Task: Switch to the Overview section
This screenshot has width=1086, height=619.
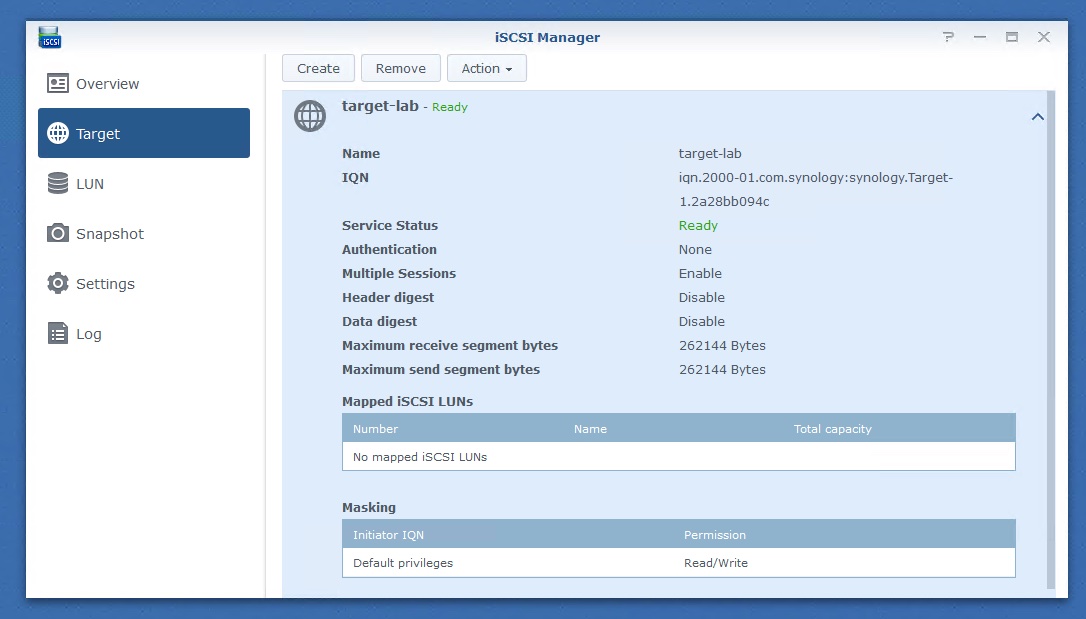Action: 107,84
